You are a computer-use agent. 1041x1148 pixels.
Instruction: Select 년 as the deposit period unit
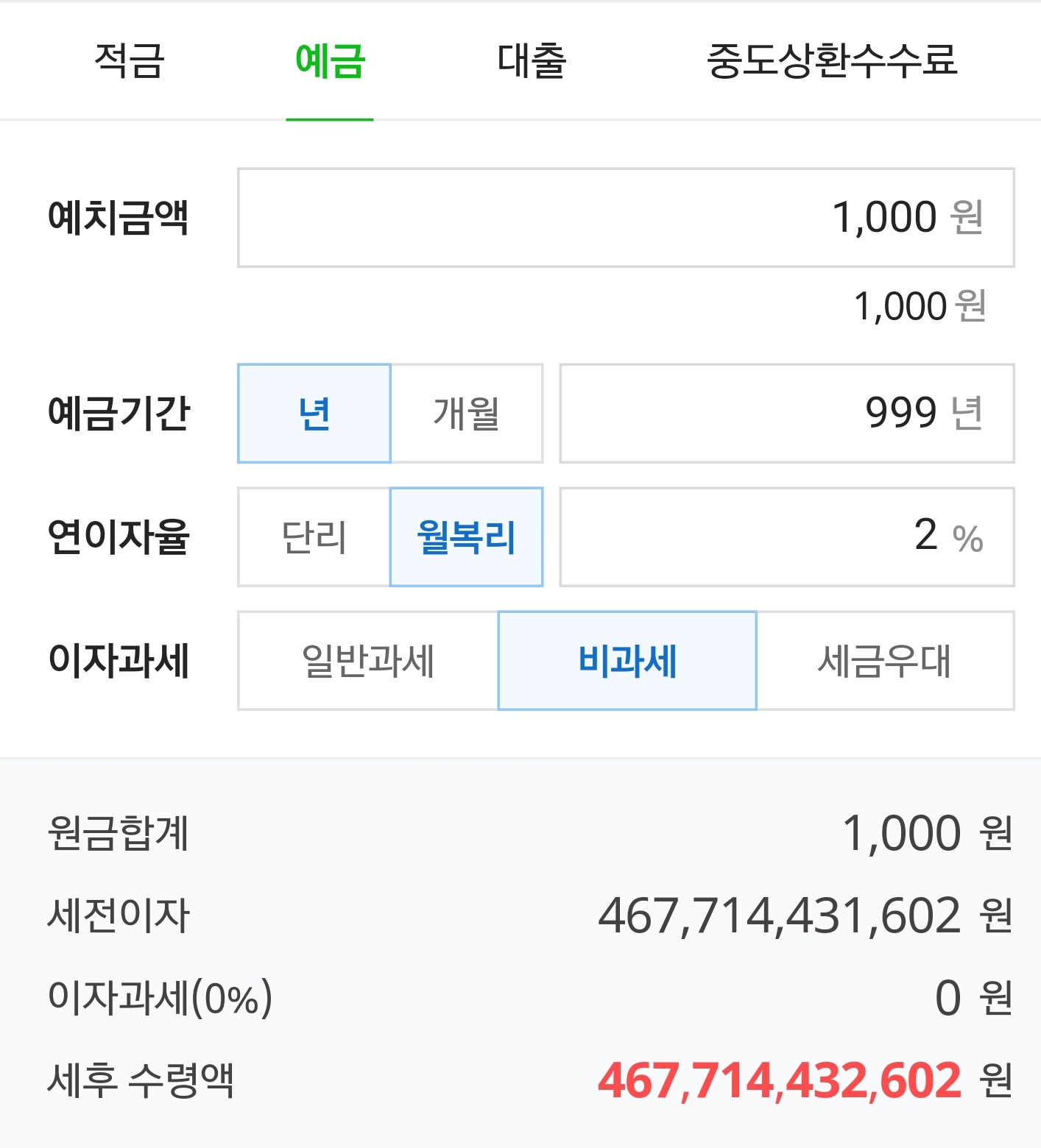point(314,413)
